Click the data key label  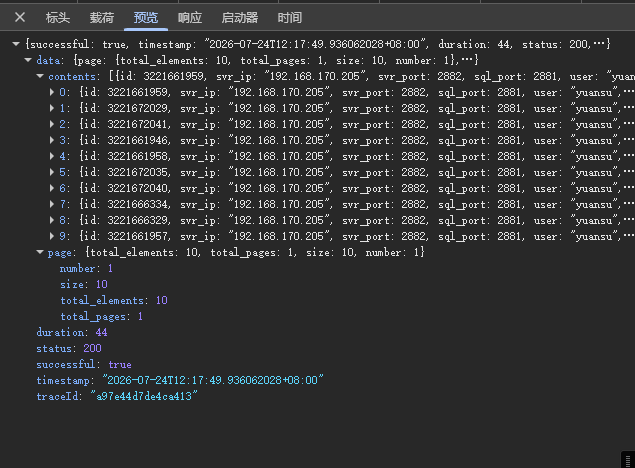click(49, 60)
